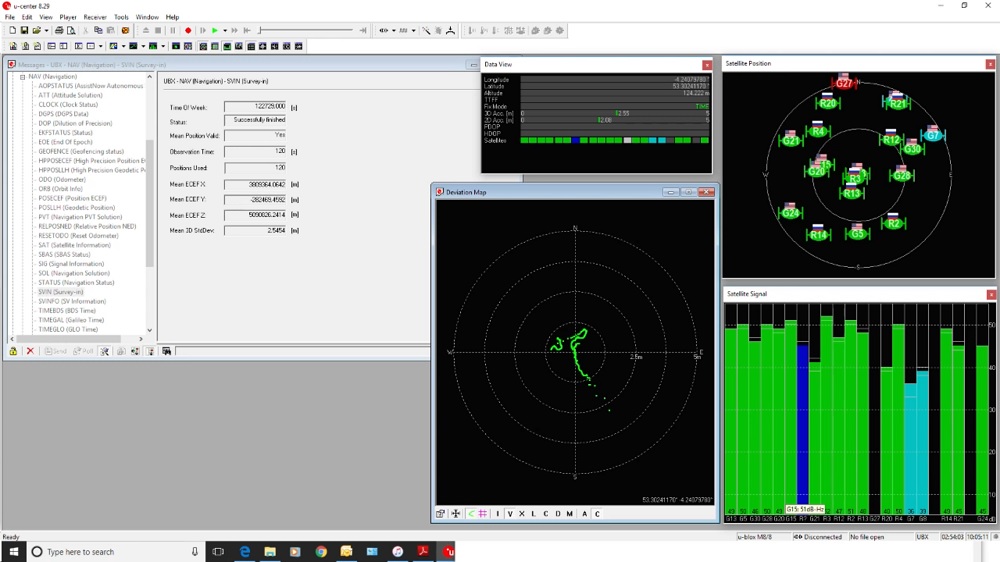Click the Pause player button

[173, 31]
